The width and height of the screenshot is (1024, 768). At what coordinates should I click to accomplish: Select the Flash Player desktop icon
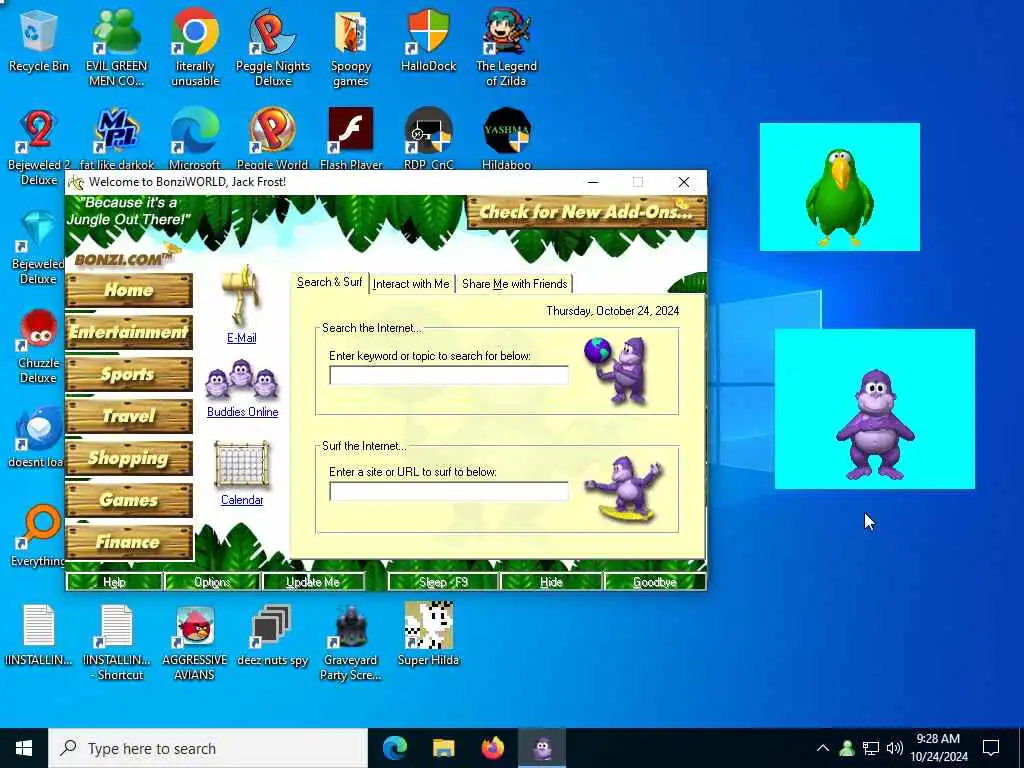click(351, 138)
